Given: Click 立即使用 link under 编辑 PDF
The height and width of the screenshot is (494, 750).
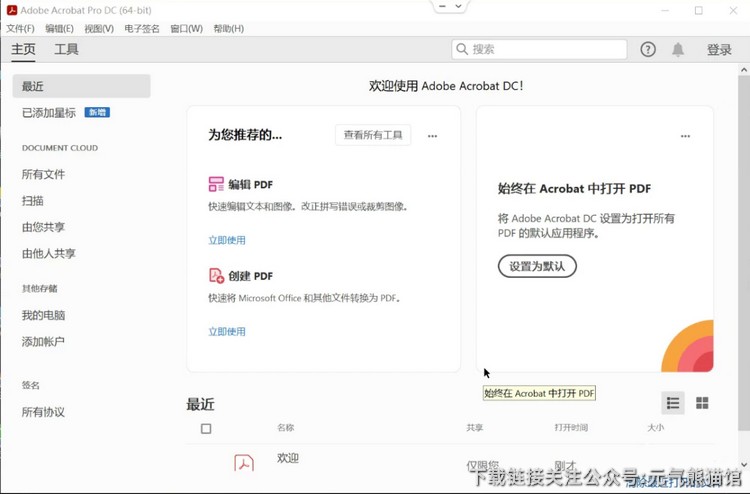Looking at the screenshot, I should pyautogui.click(x=227, y=240).
